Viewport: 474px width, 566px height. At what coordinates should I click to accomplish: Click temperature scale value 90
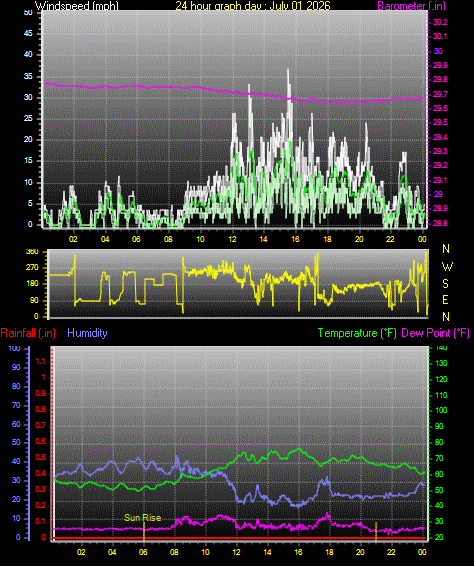[x=439, y=427]
